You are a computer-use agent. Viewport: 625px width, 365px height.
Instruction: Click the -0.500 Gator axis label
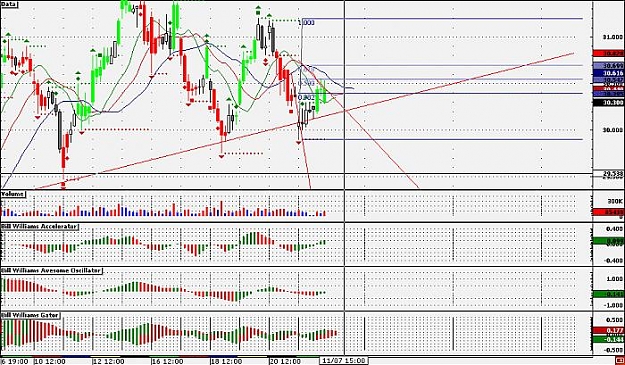tap(614, 350)
